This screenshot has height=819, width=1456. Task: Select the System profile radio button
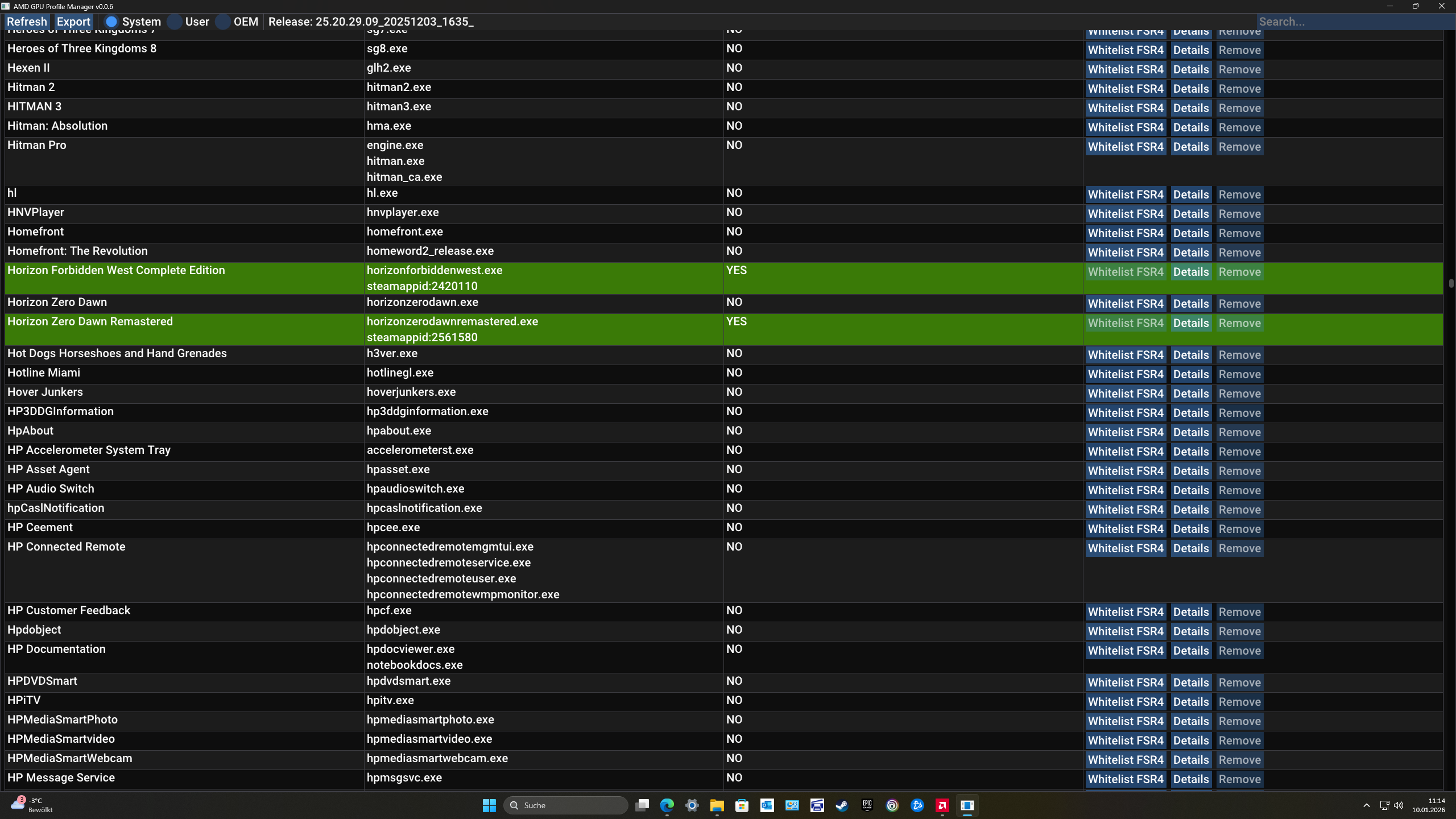(111, 22)
